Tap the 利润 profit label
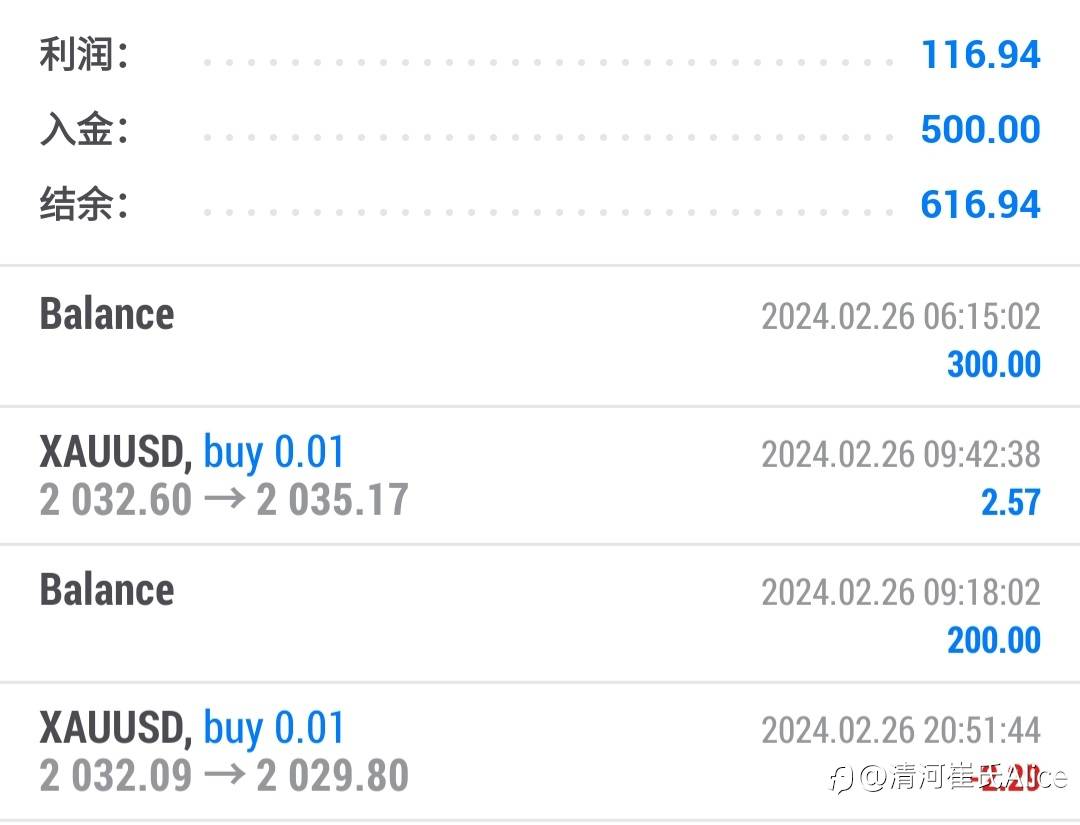 (x=84, y=54)
